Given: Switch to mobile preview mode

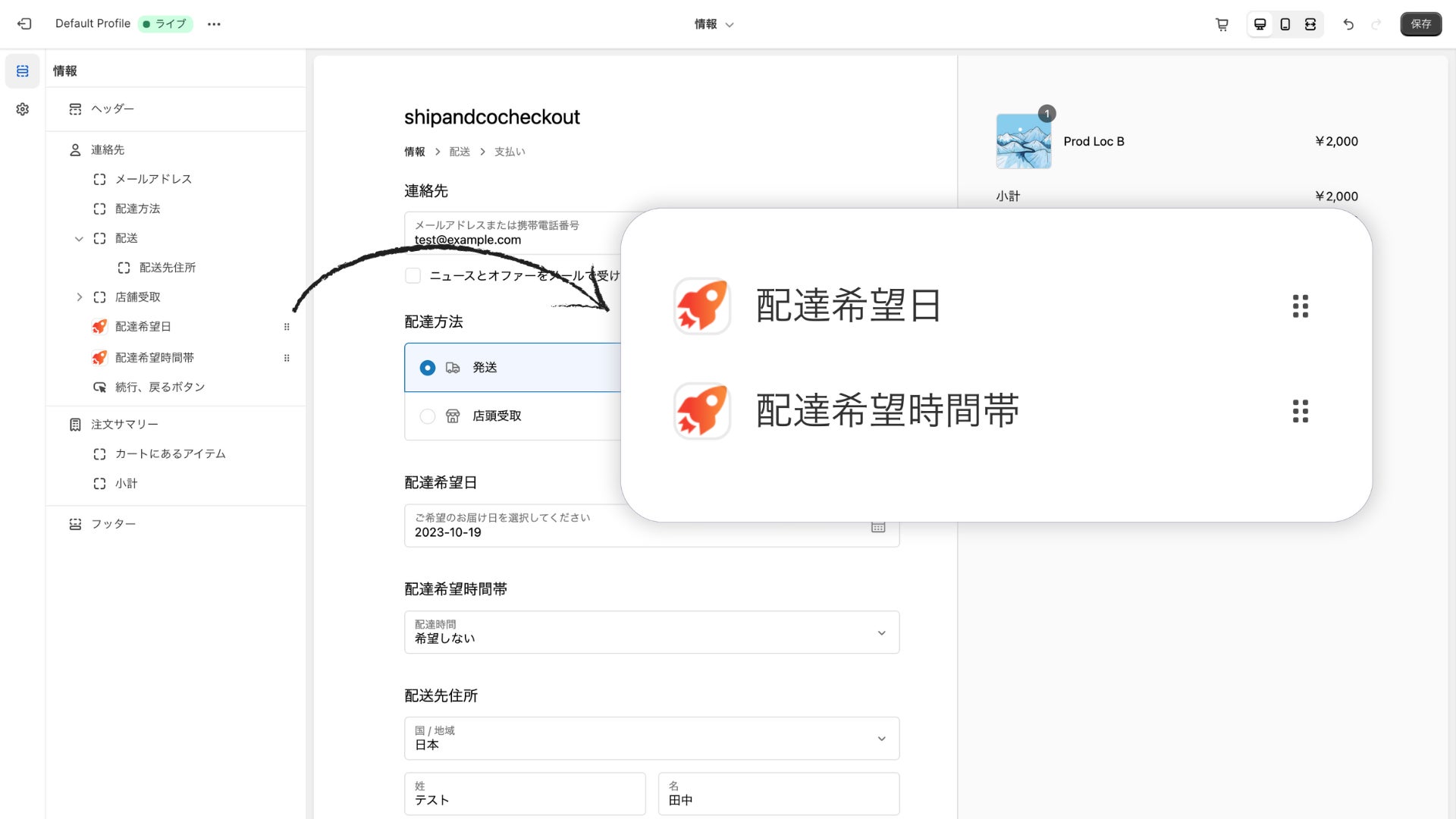Looking at the screenshot, I should (x=1285, y=24).
